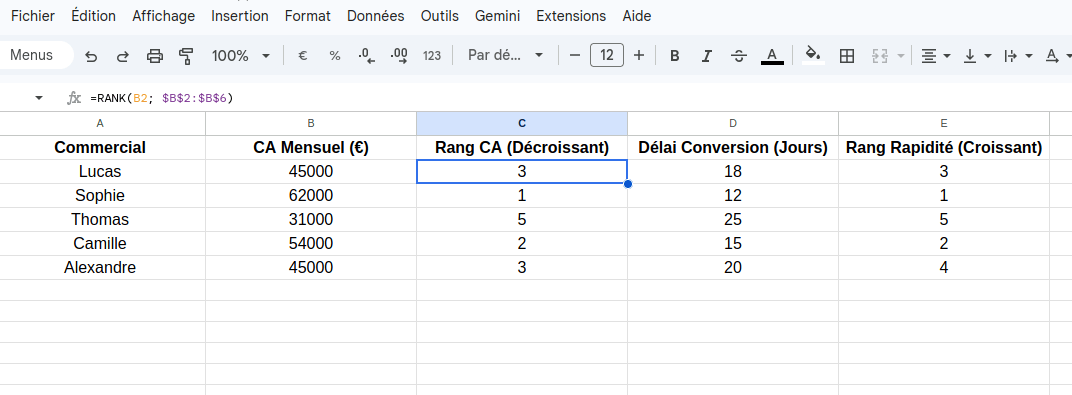The width and height of the screenshot is (1072, 395).
Task: Increase font size with plus button
Action: tap(639, 55)
